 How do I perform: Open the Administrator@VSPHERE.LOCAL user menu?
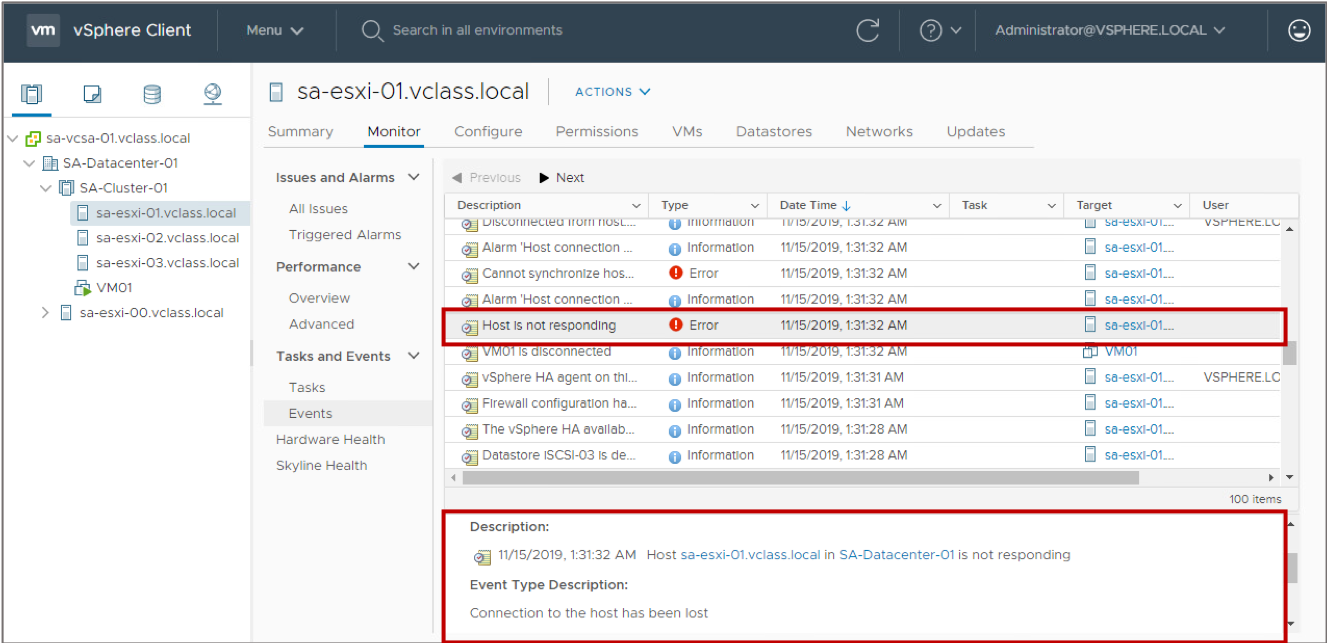pyautogui.click(x=1110, y=30)
